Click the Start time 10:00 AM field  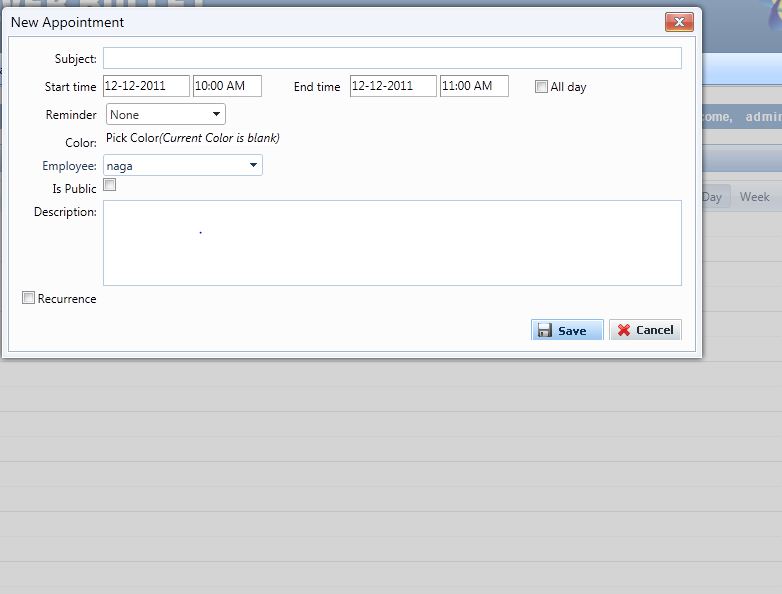point(227,86)
